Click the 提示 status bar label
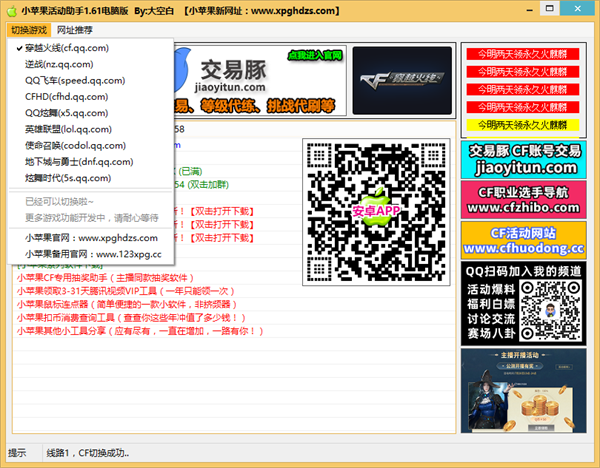 point(17,453)
